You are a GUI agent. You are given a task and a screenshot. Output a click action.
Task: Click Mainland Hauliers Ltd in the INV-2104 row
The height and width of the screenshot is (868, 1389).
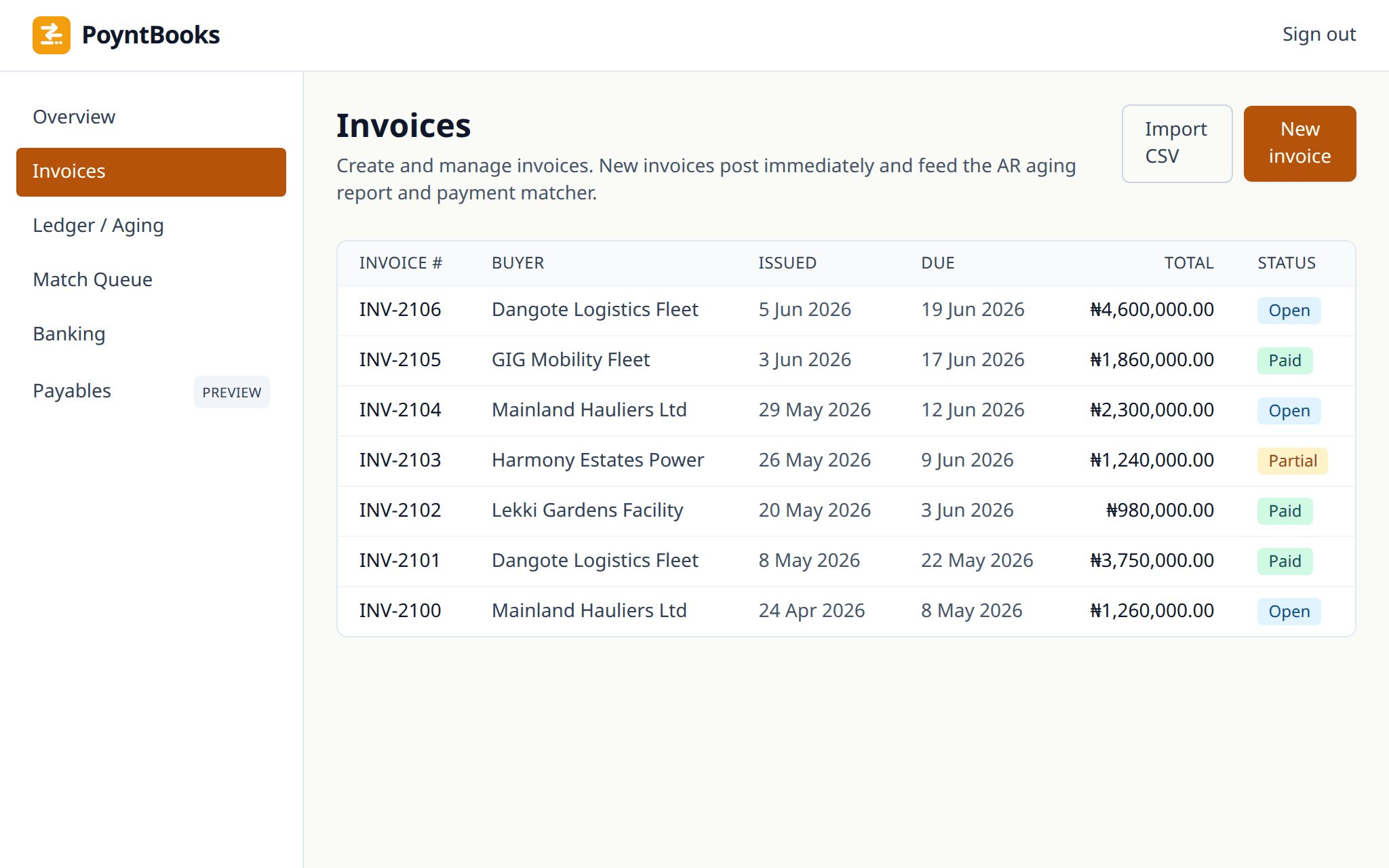[x=589, y=410]
